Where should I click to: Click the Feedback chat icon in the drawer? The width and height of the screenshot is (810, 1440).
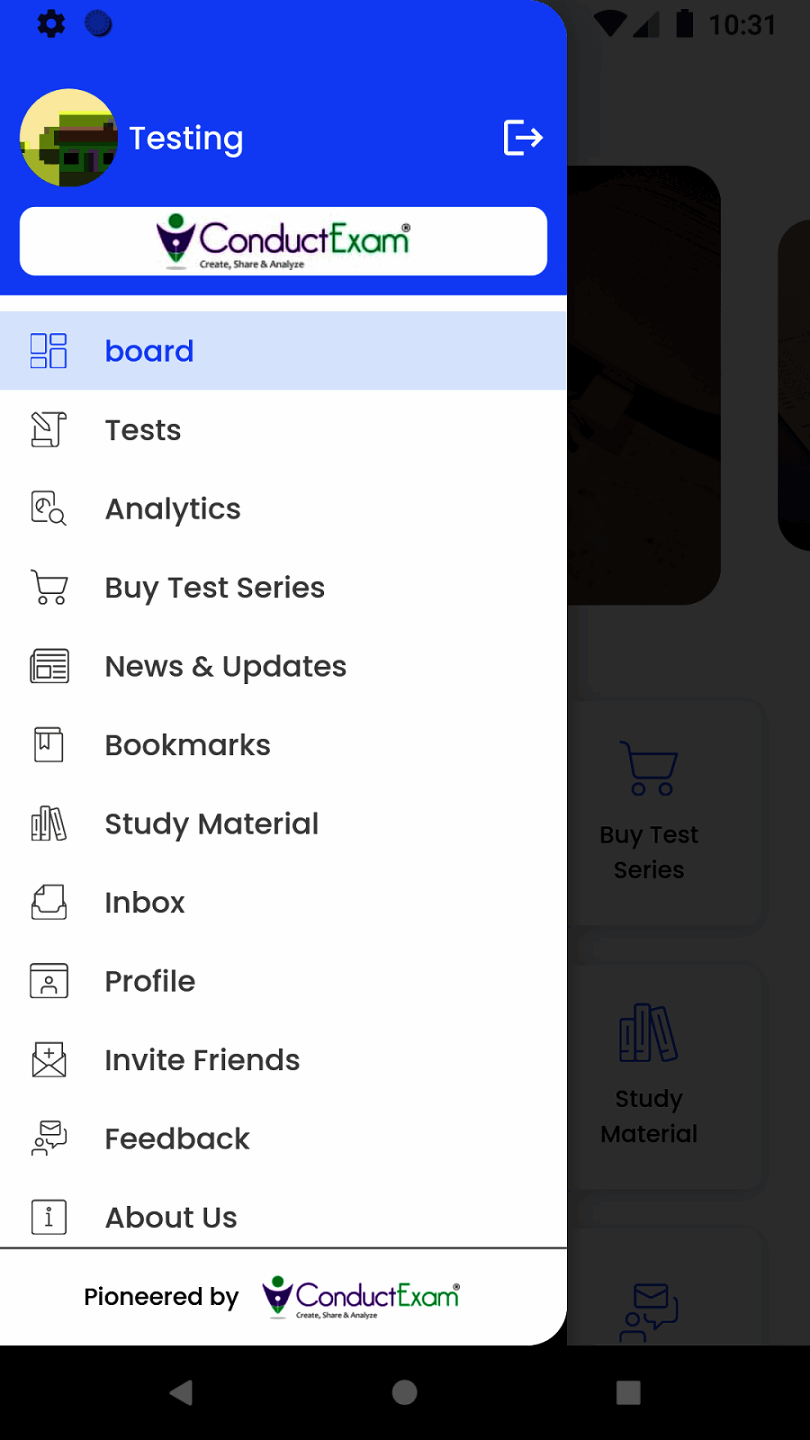[49, 1138]
